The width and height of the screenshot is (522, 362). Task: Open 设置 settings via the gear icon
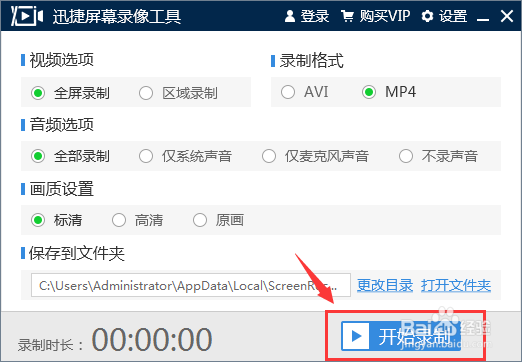click(427, 16)
